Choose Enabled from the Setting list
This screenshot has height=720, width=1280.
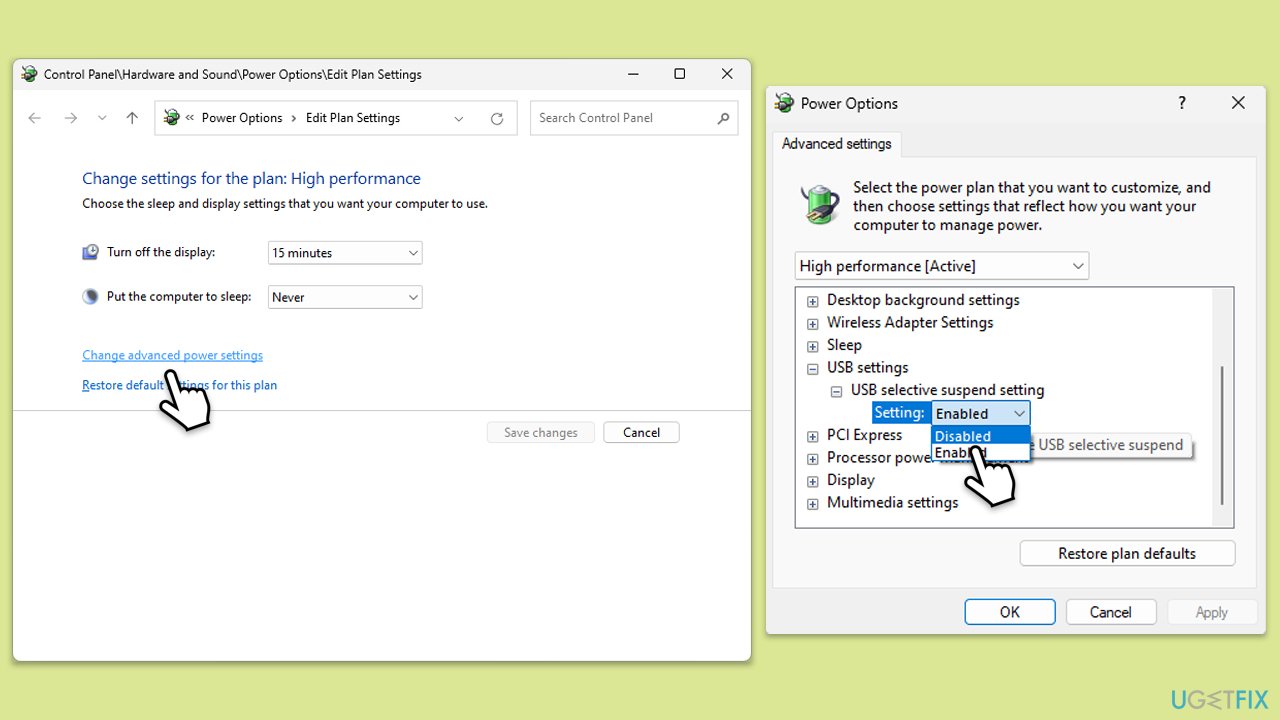981,453
